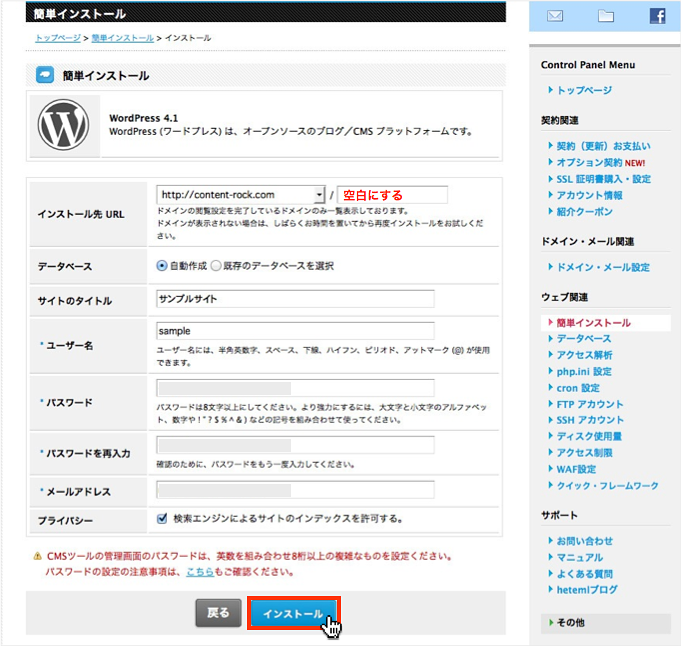Open the install URL domain dropdown
681x646 pixels.
tap(241, 195)
